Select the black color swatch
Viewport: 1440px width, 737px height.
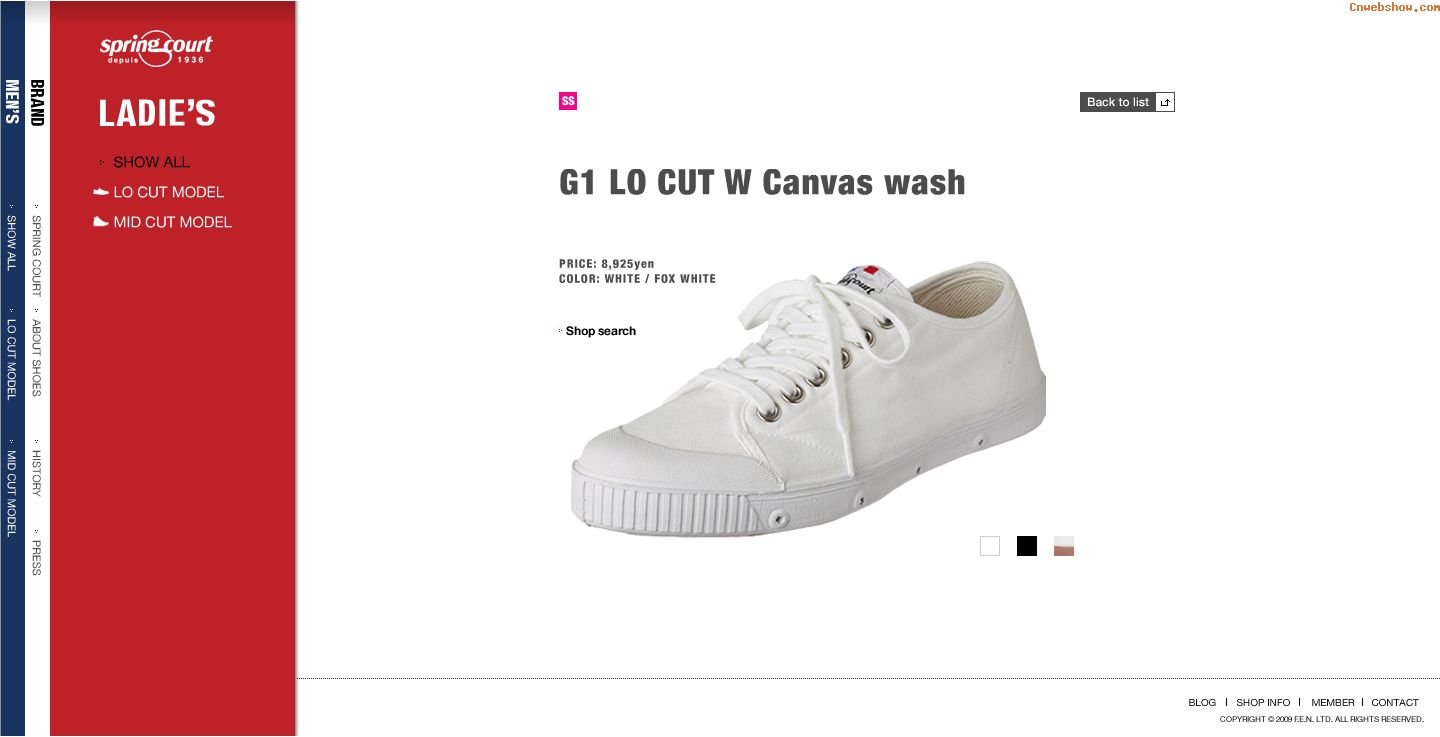(x=1027, y=546)
